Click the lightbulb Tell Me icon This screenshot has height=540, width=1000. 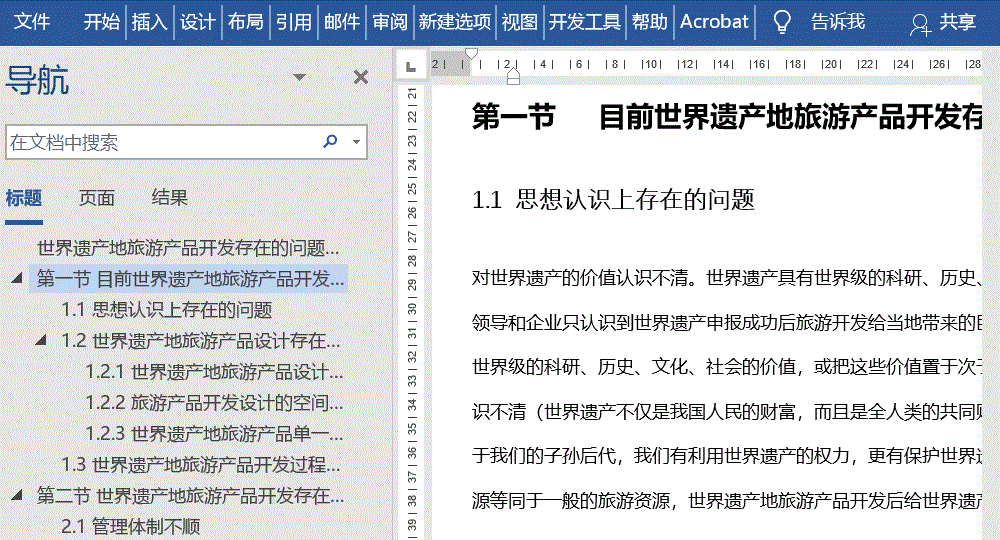tap(782, 22)
